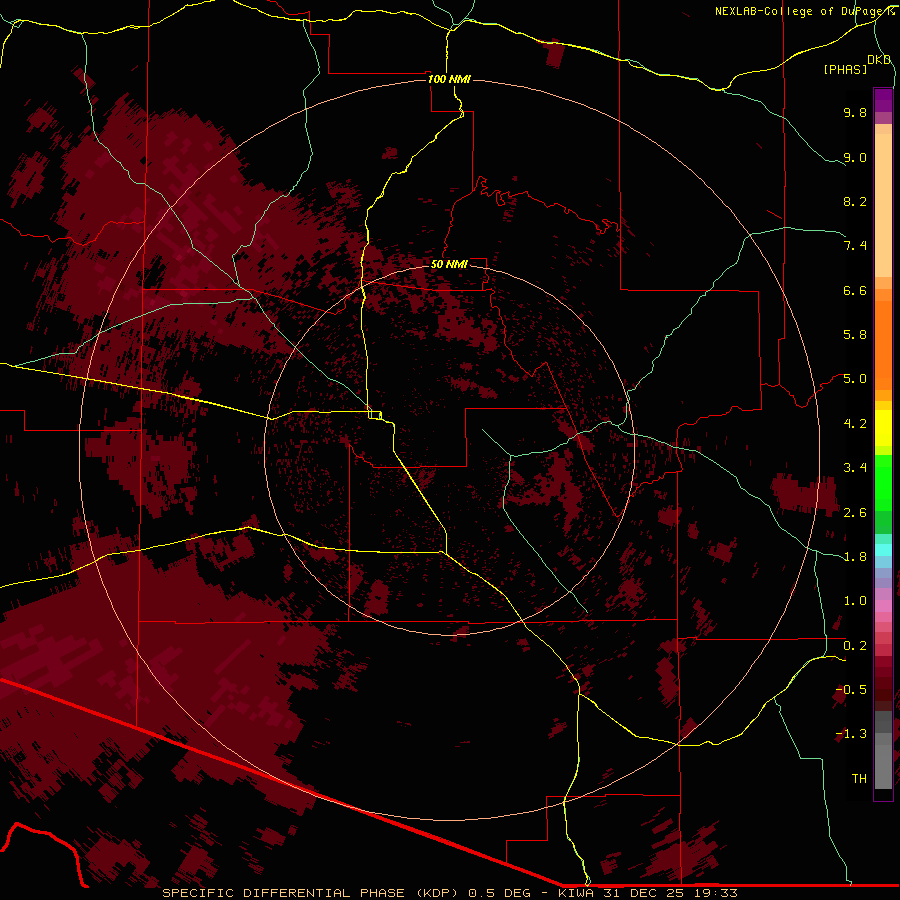The image size is (900, 900).
Task: Select the 4.2 scale label
Action: click(x=855, y=424)
